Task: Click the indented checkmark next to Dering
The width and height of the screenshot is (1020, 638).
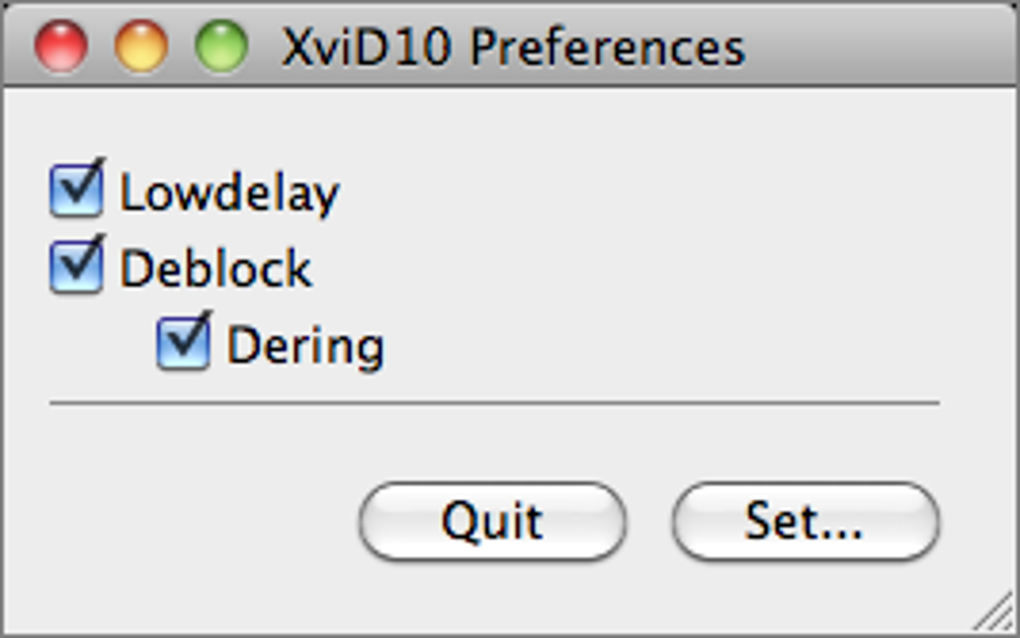Action: point(185,341)
